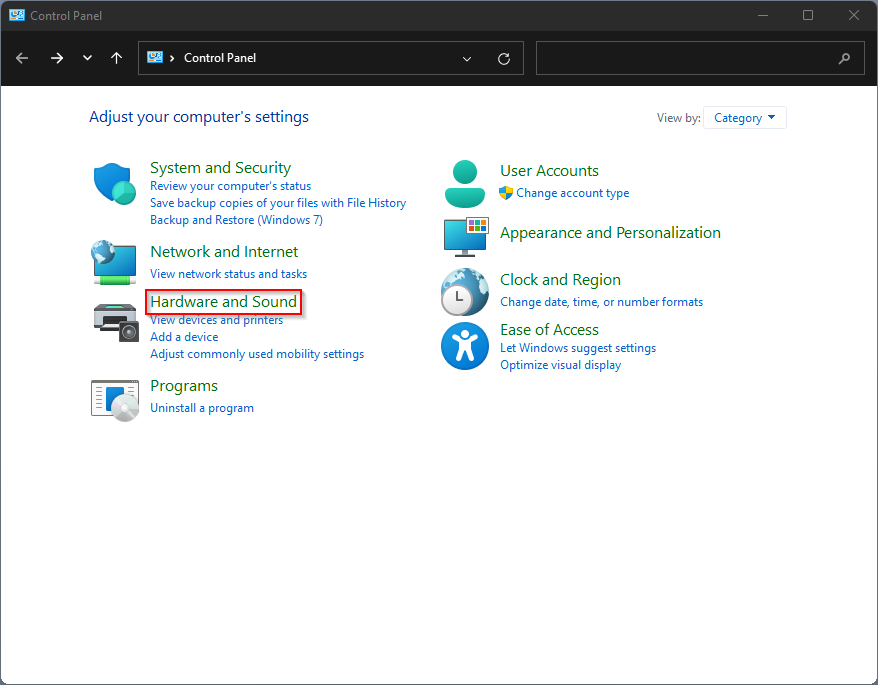The height and width of the screenshot is (685, 878).
Task: Select Let Windows suggest settings
Action: [578, 348]
